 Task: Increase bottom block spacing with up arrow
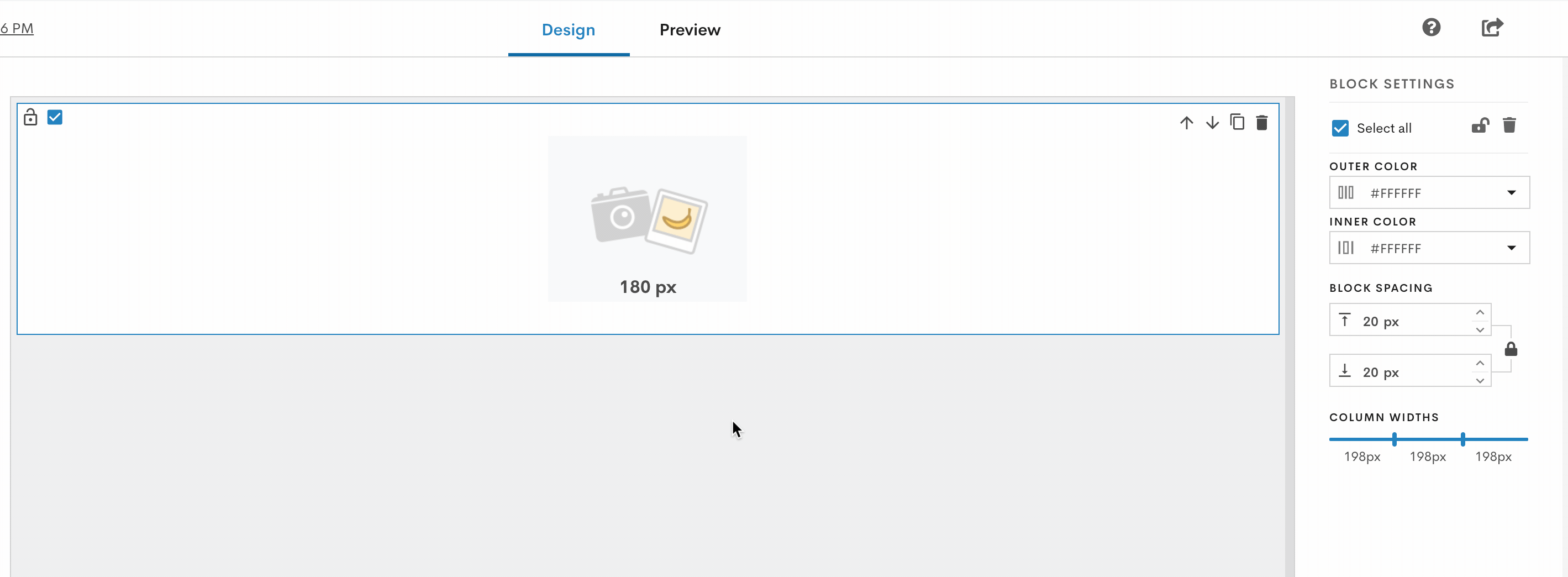click(1480, 363)
